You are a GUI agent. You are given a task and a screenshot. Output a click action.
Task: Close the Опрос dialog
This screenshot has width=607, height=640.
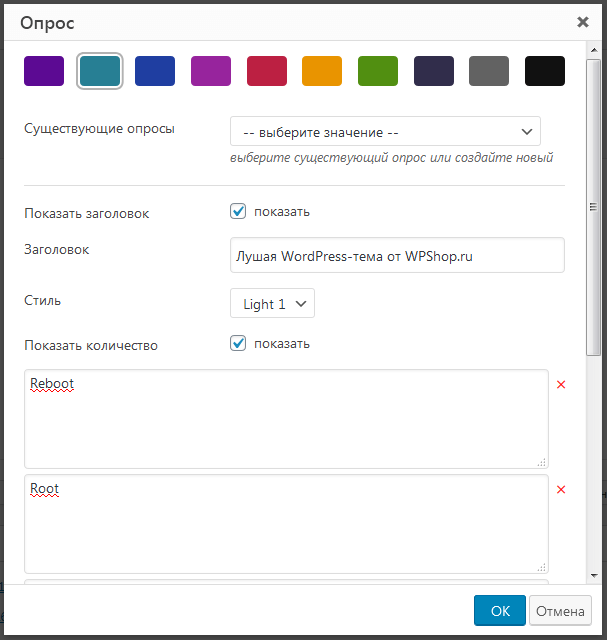(x=583, y=22)
